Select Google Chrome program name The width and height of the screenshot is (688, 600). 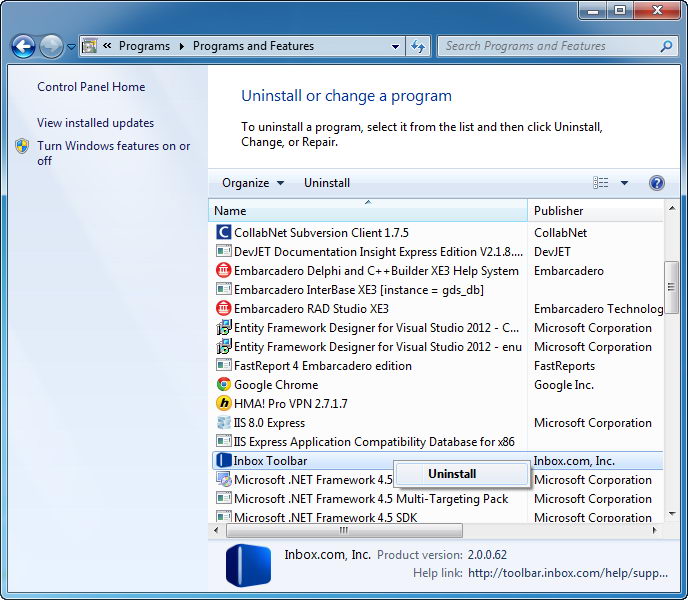coord(276,385)
